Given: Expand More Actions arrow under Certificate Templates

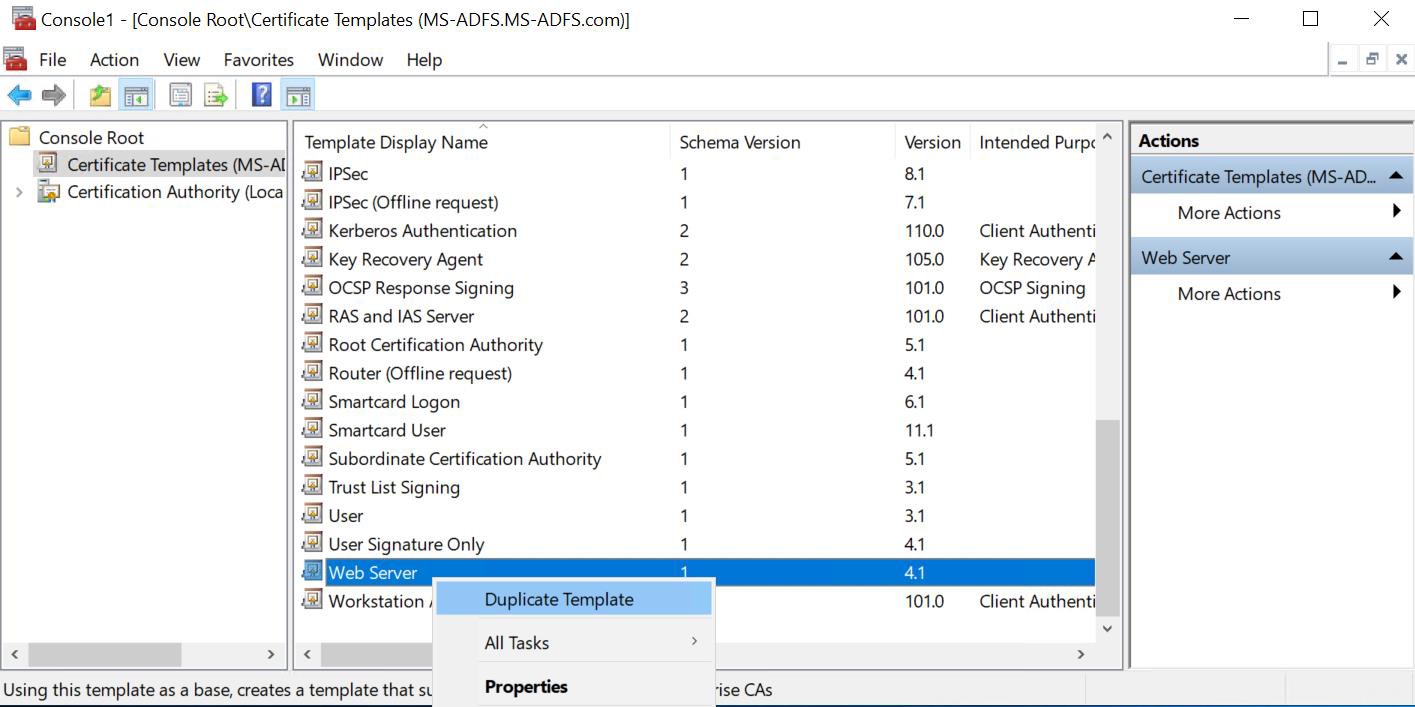Looking at the screenshot, I should pos(1396,211).
